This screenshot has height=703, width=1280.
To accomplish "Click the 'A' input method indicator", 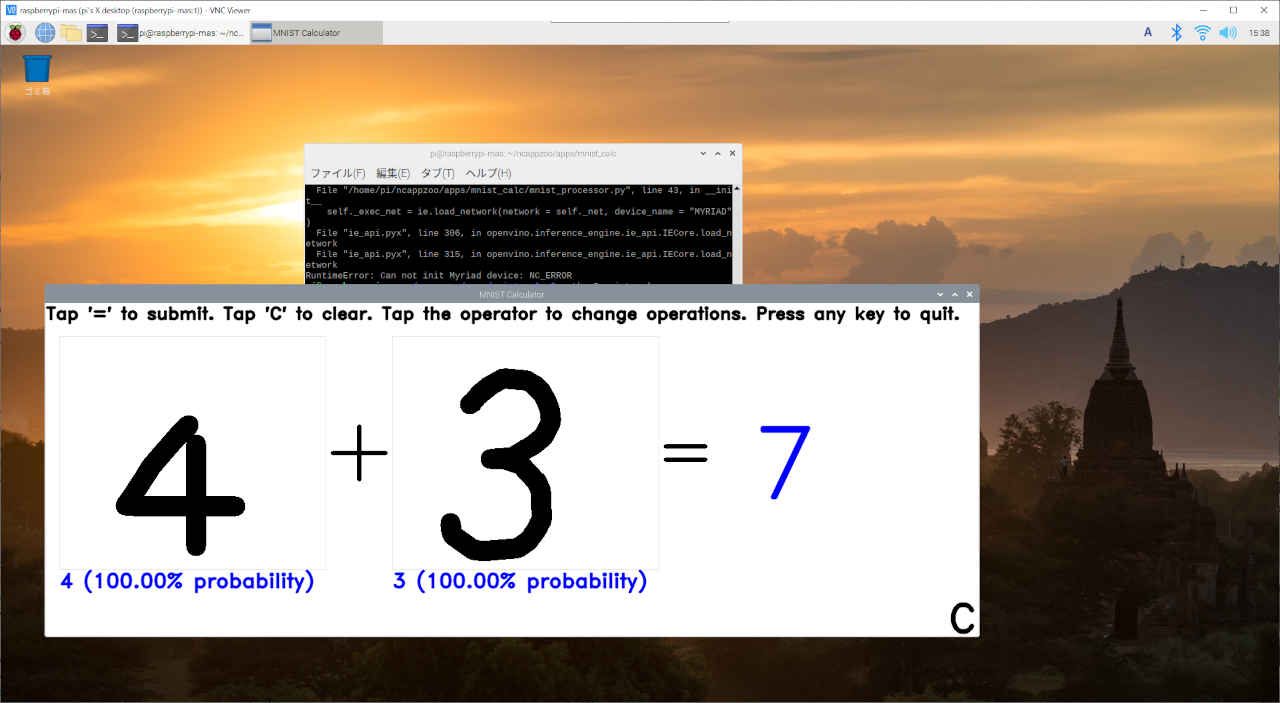I will [1147, 33].
